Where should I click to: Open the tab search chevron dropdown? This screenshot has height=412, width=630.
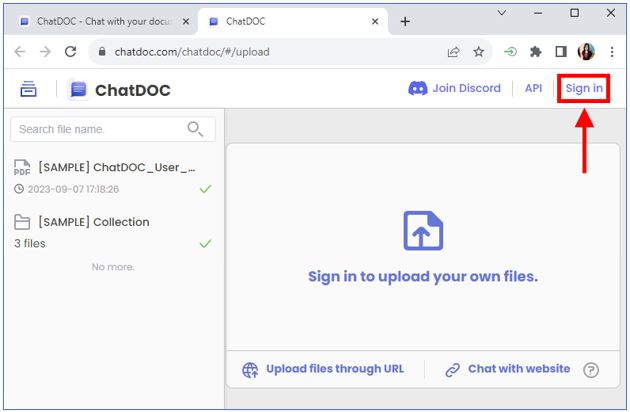501,13
